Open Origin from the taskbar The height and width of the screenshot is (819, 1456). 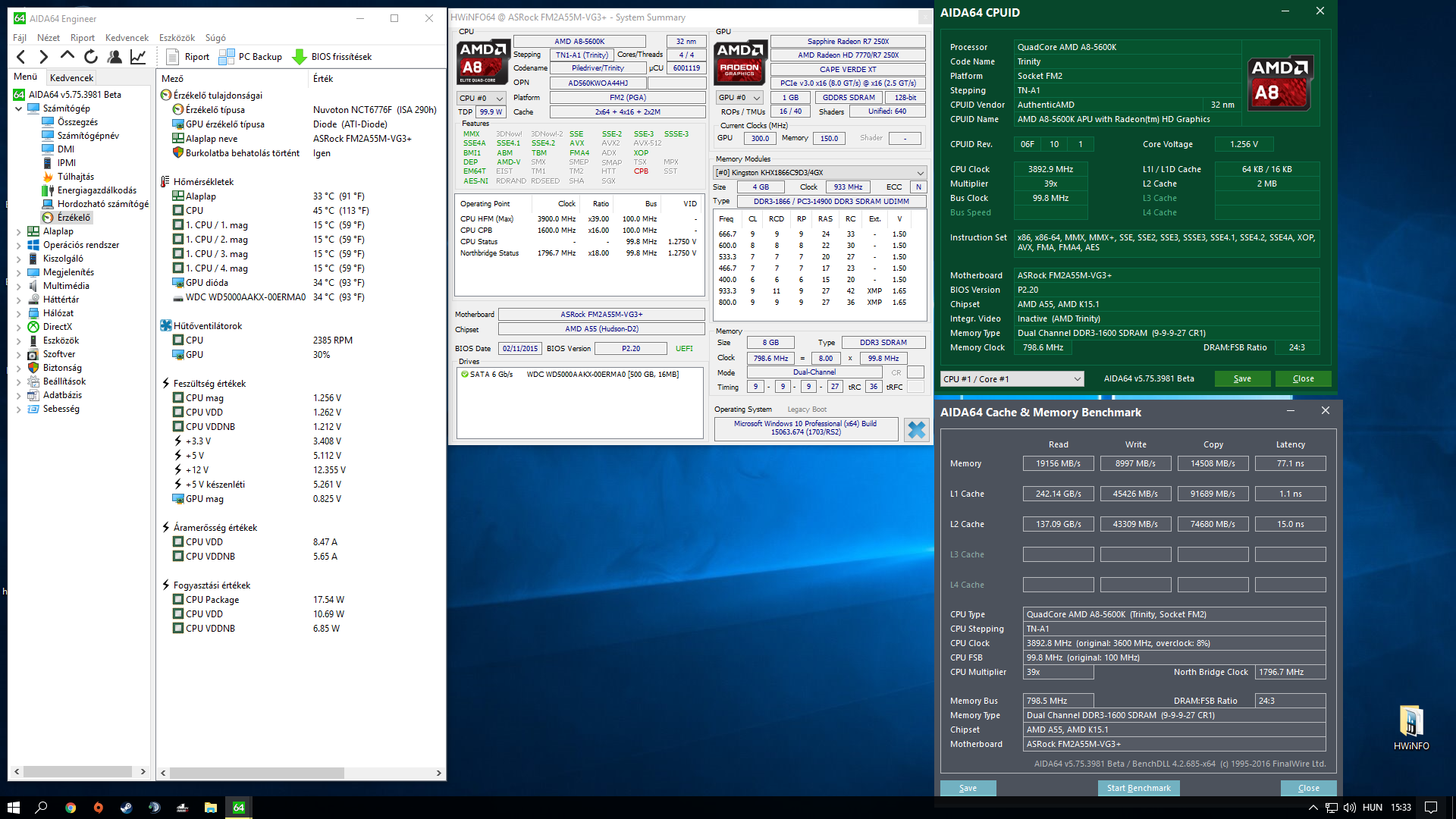click(99, 808)
